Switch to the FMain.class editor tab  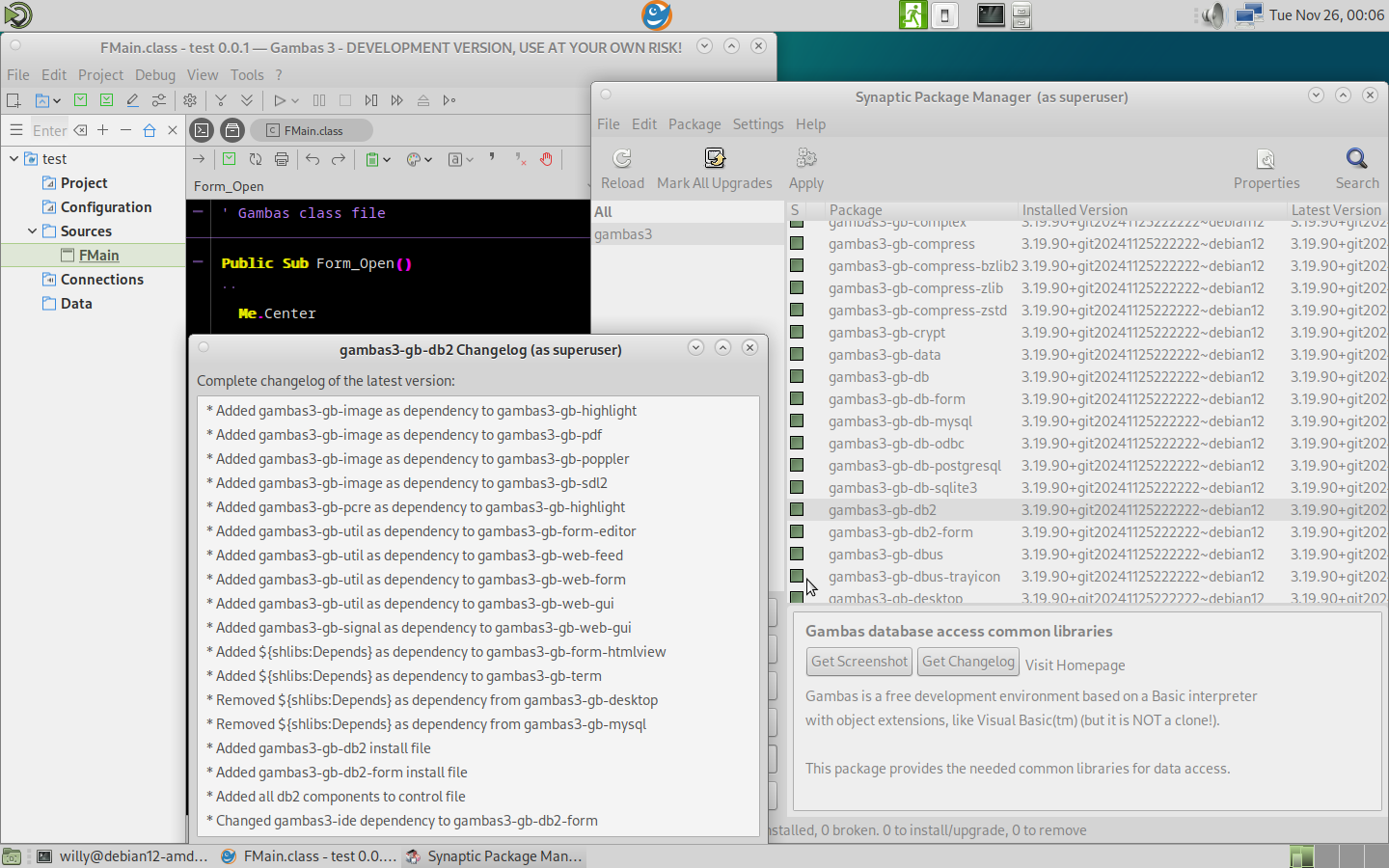[x=312, y=130]
